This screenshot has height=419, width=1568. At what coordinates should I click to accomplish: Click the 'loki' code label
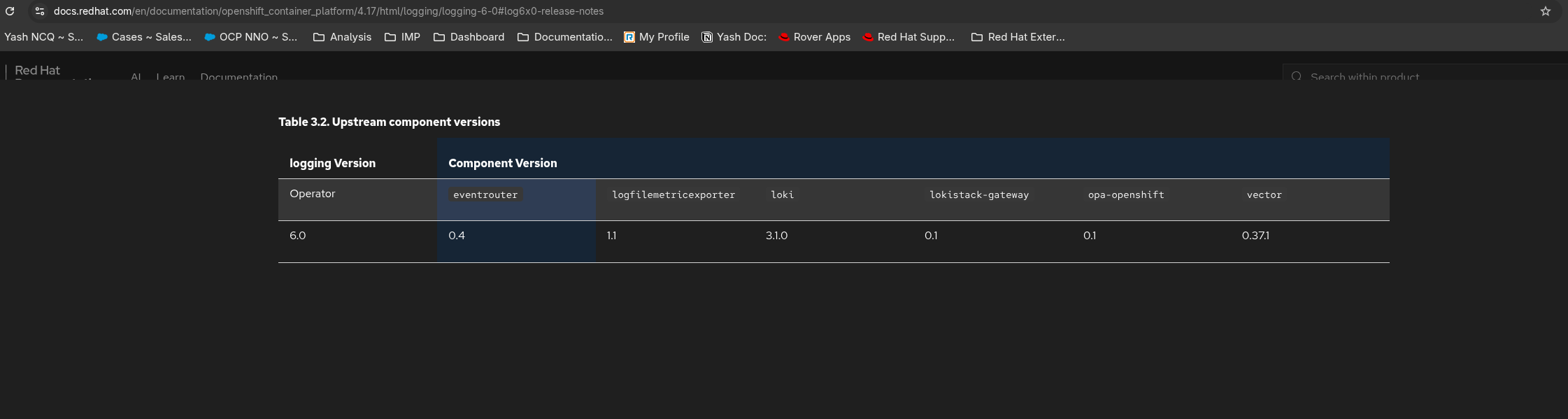[782, 195]
